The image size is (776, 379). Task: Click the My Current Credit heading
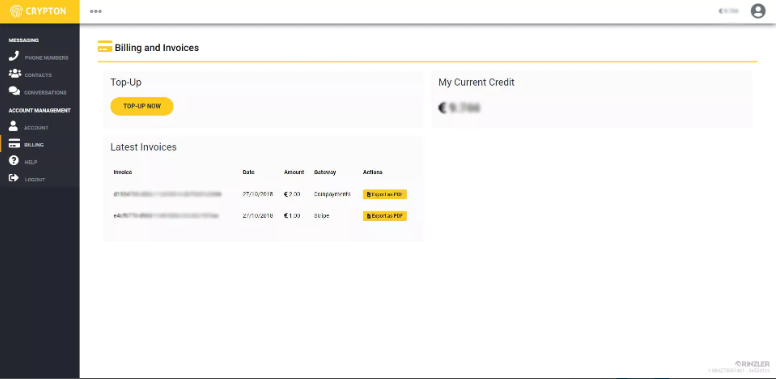(476, 82)
